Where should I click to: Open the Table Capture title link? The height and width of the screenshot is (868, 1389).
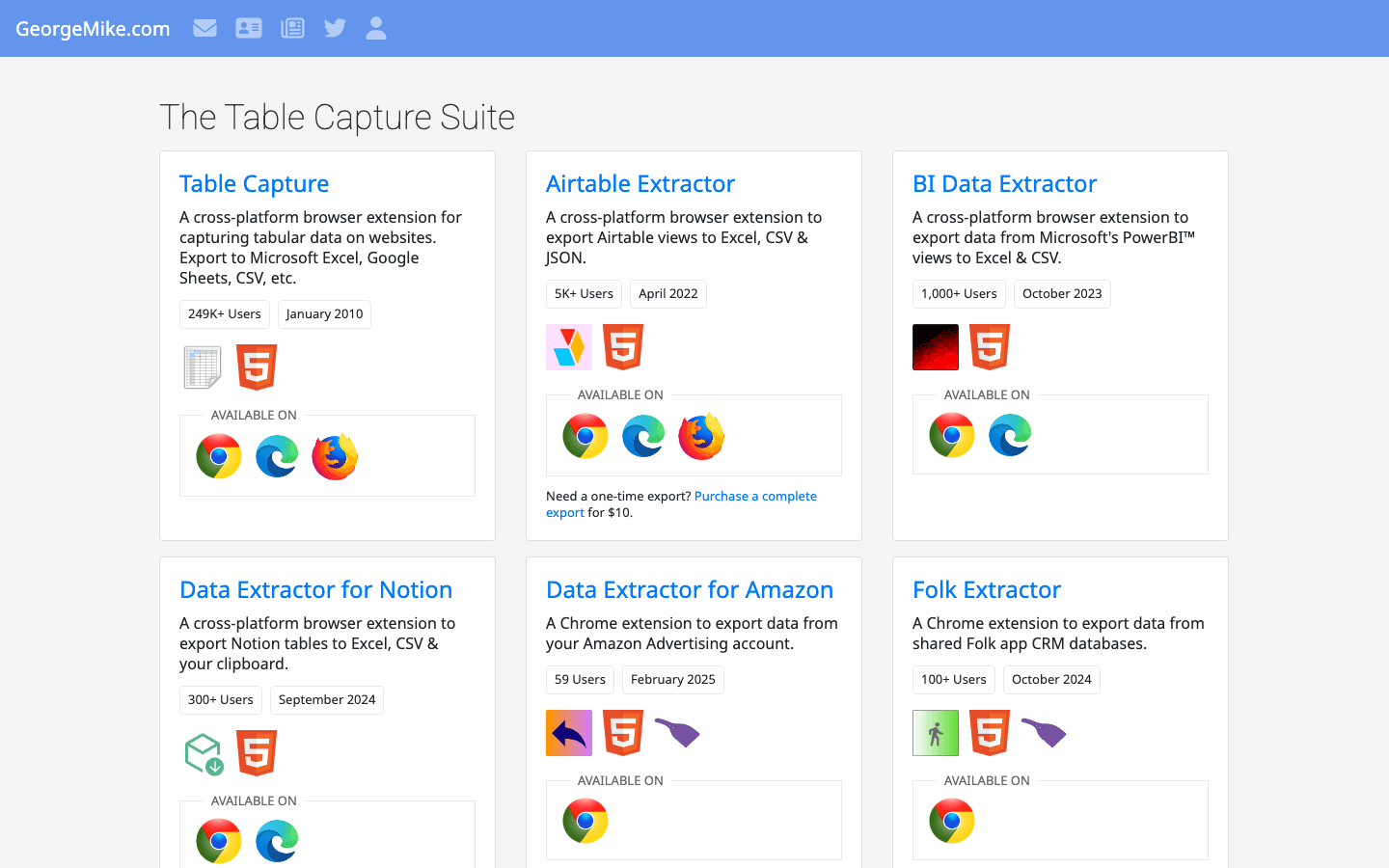(254, 183)
